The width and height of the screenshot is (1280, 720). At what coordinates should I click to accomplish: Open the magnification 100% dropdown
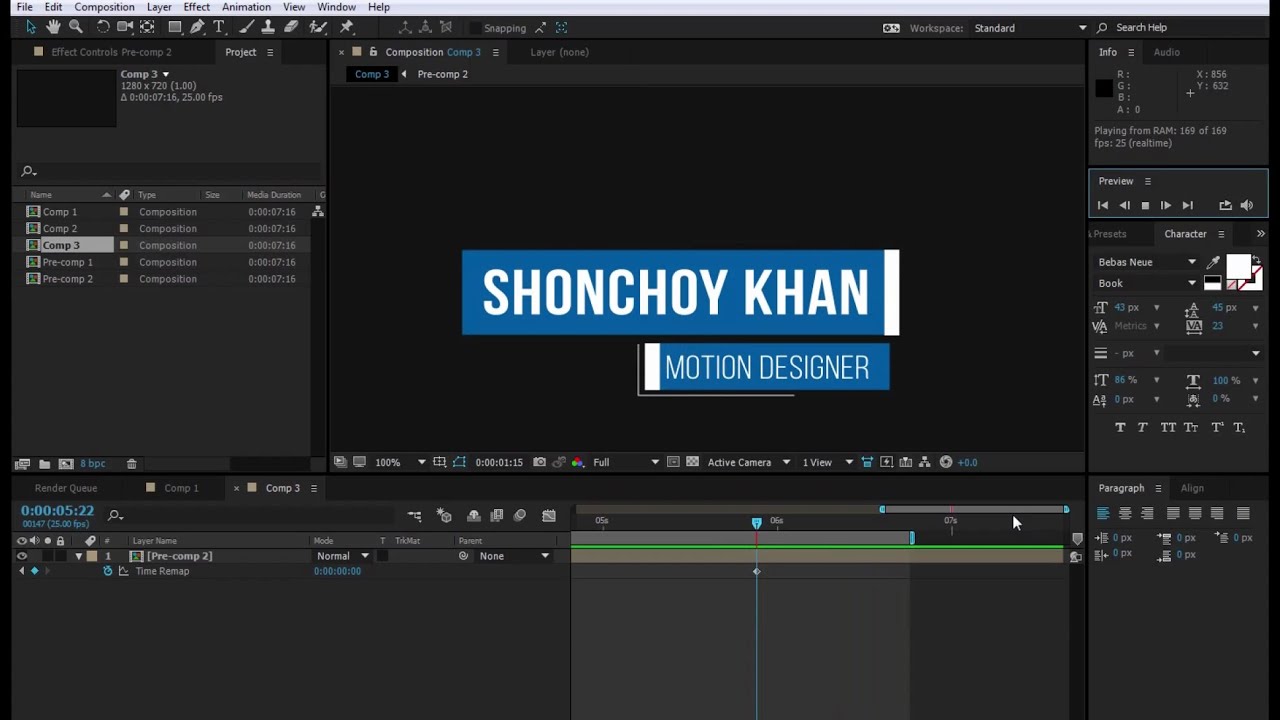click(x=400, y=462)
